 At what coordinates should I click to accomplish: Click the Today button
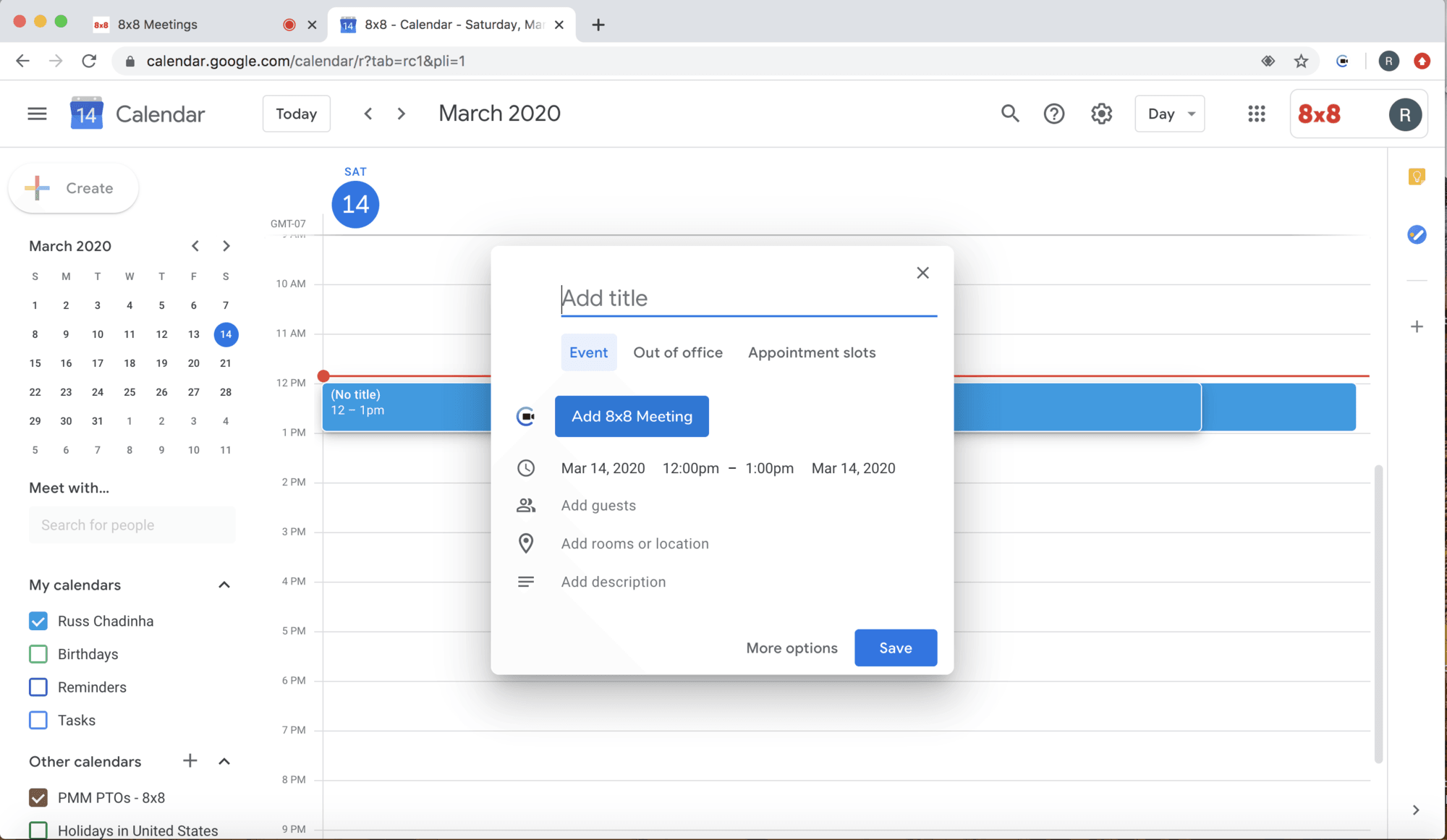coord(296,114)
